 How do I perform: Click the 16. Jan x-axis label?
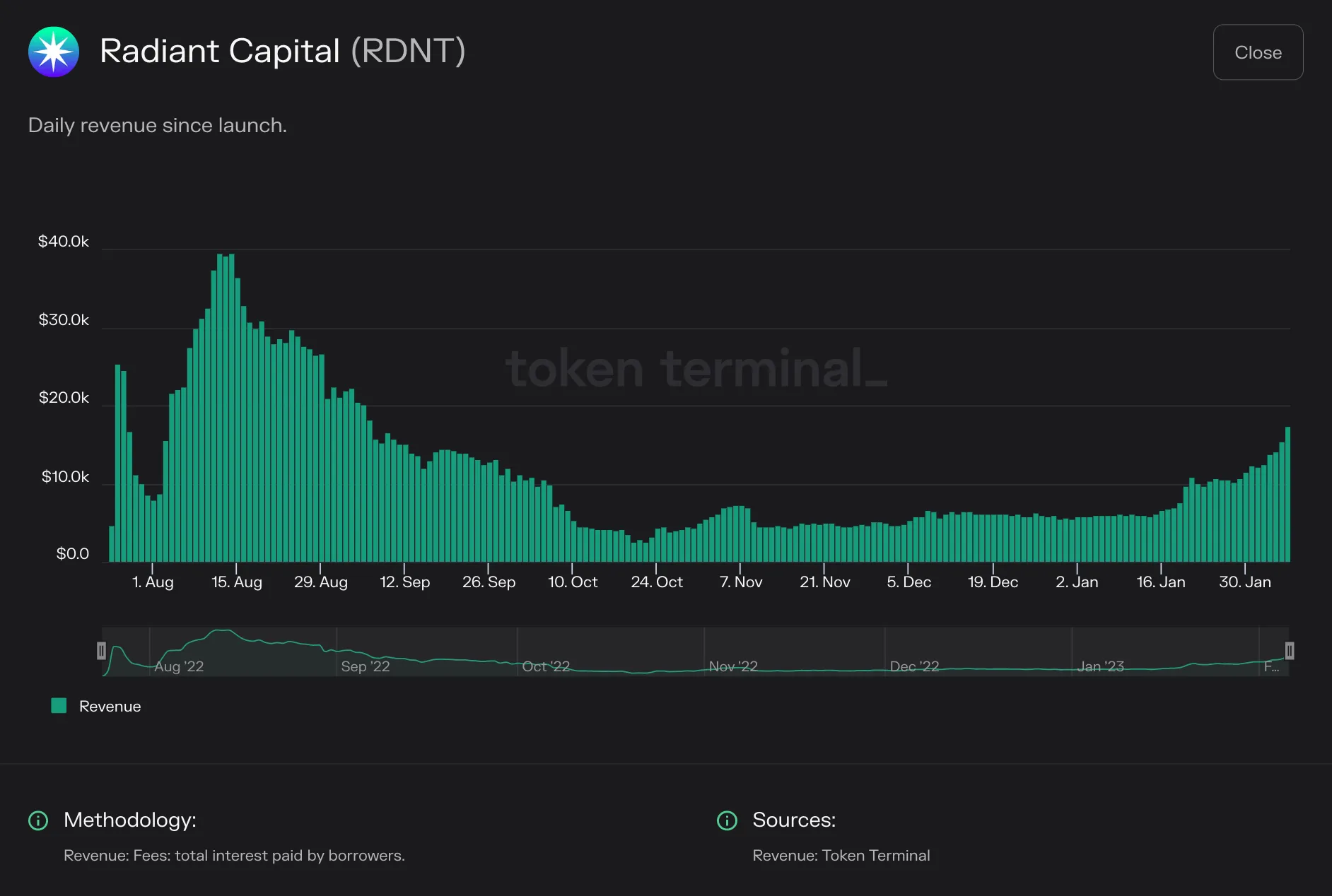[1161, 582]
